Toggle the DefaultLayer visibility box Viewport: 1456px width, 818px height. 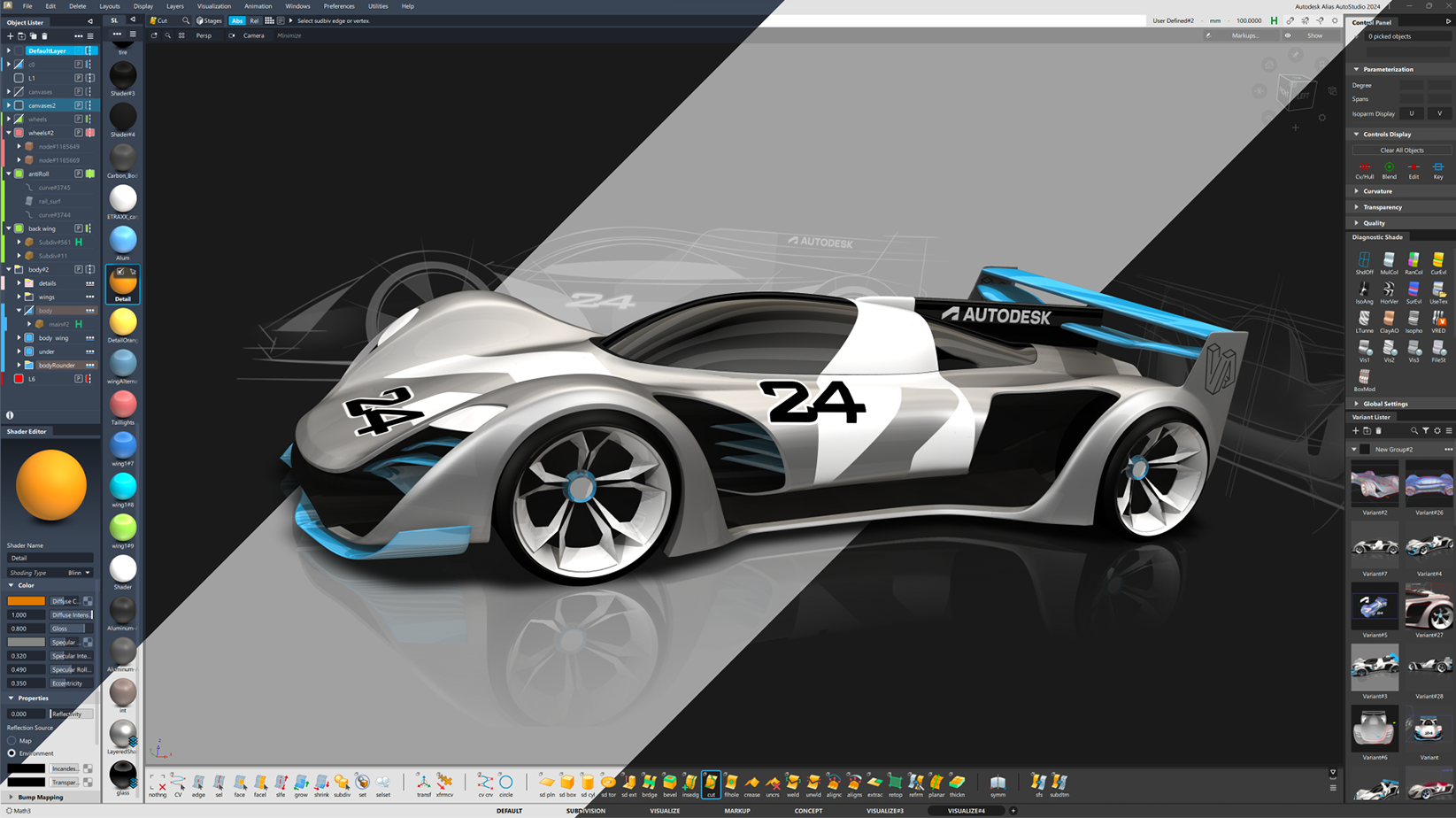coord(19,50)
